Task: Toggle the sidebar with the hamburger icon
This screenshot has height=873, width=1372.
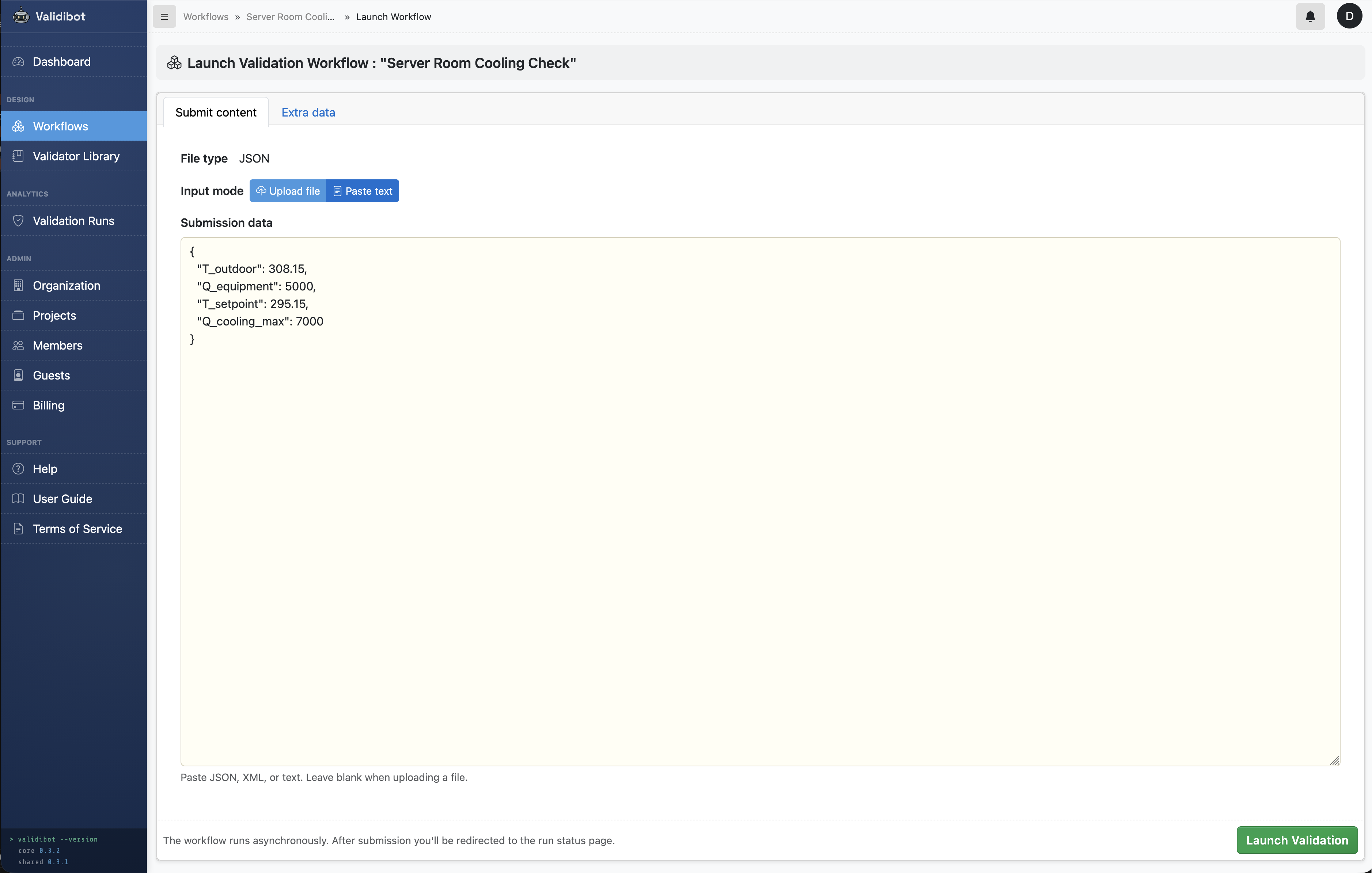Action: (x=164, y=16)
